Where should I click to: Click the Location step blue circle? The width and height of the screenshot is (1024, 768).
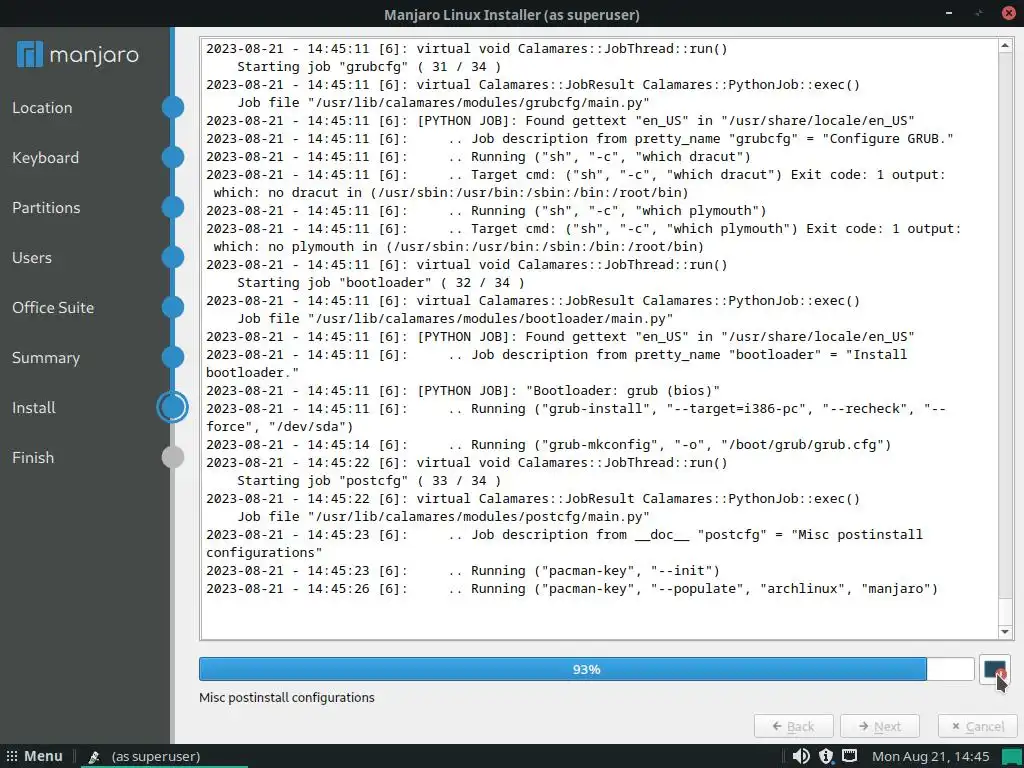[172, 107]
